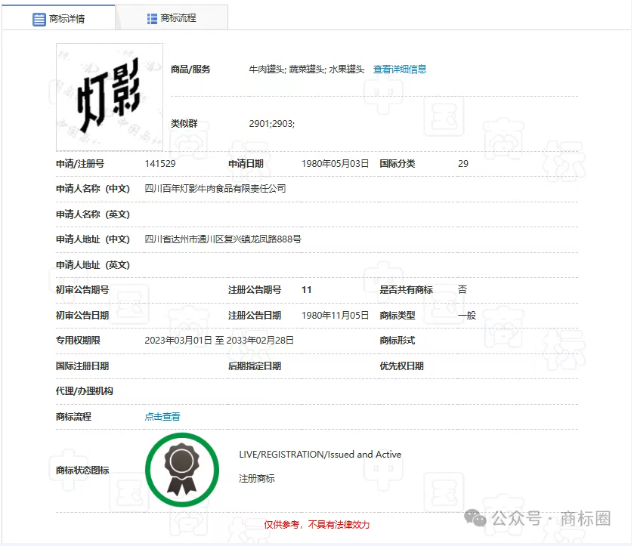Viewport: 632px width, 546px height.
Task: Click the 注册公告日期 value 1980年11月05日
Action: click(x=335, y=315)
